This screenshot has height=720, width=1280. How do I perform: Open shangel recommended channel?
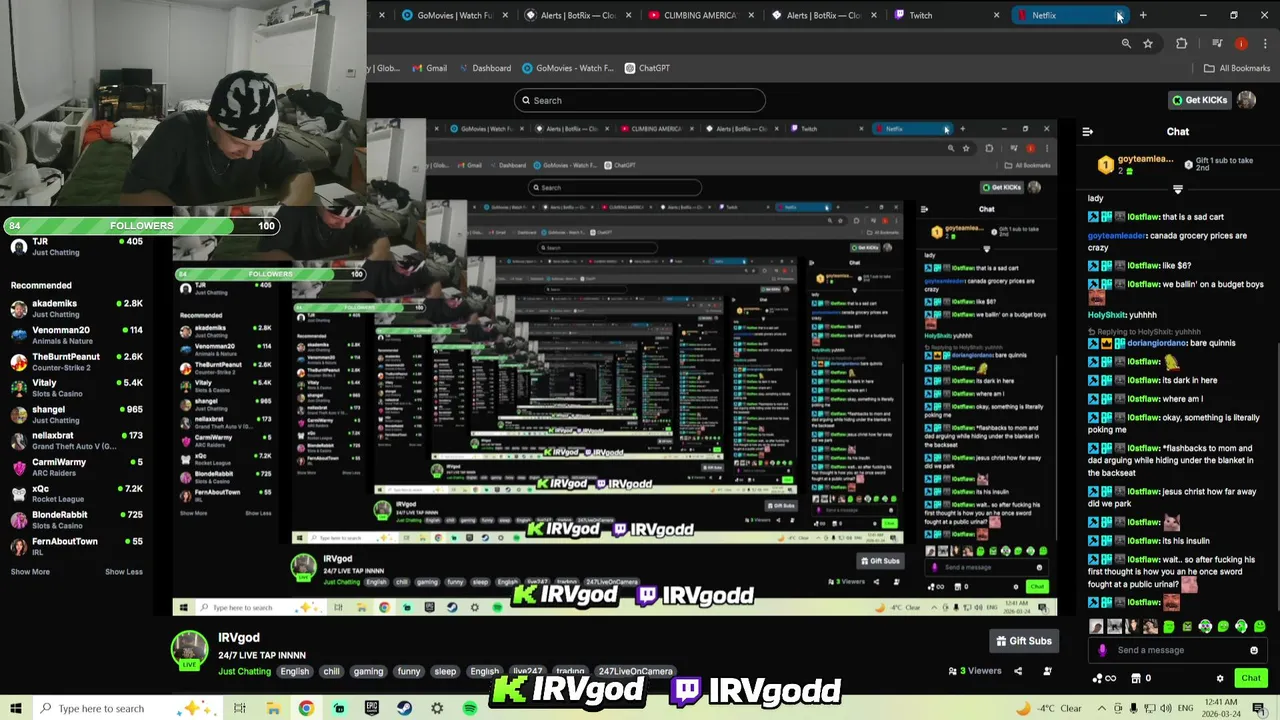pos(75,414)
